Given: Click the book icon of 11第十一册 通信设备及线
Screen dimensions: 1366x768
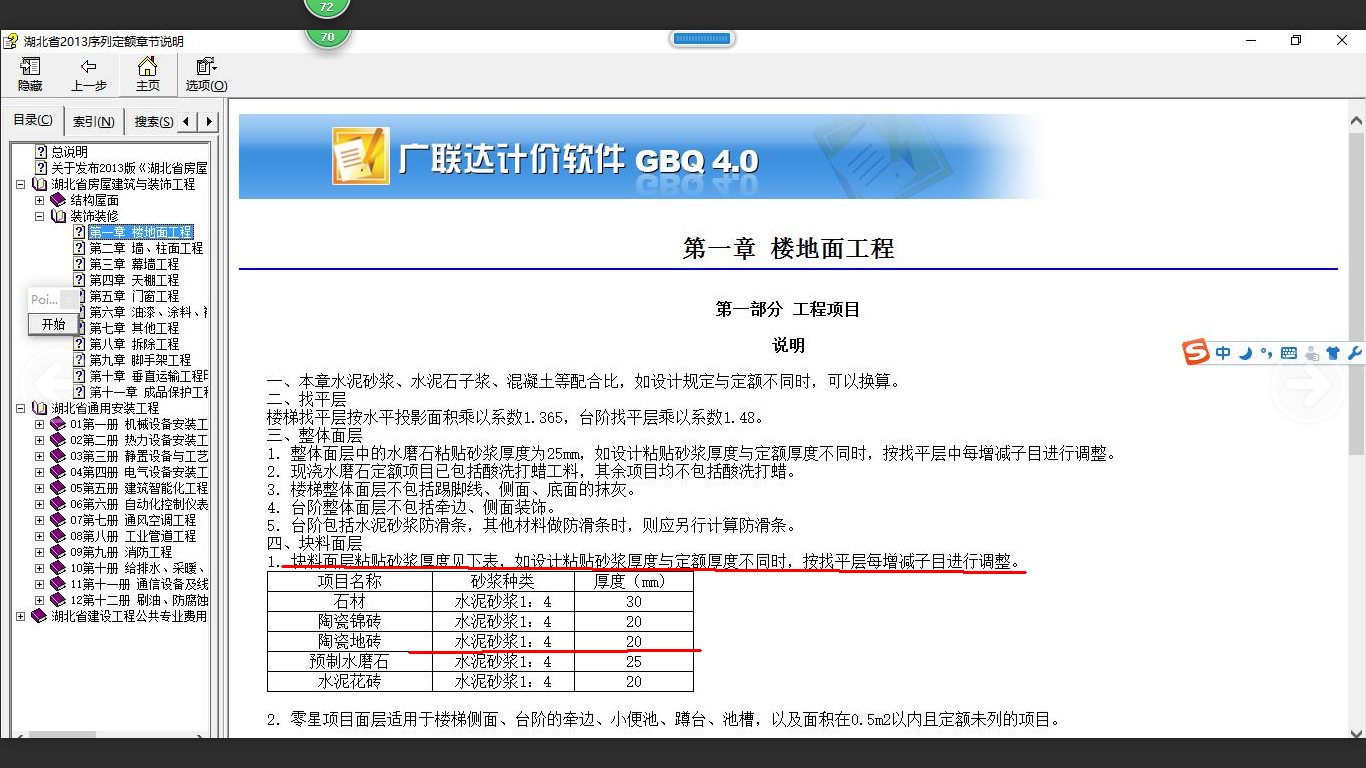Looking at the screenshot, I should tap(58, 584).
